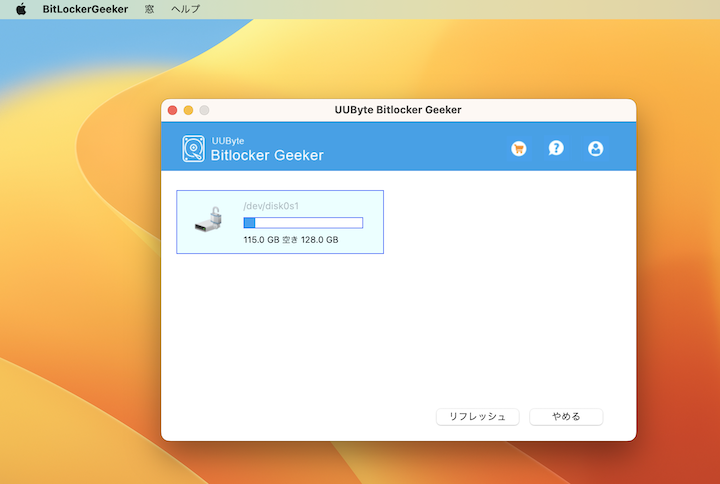Screen dimensions: 720x484
Task: Open the user account icon
Action: click(x=596, y=149)
